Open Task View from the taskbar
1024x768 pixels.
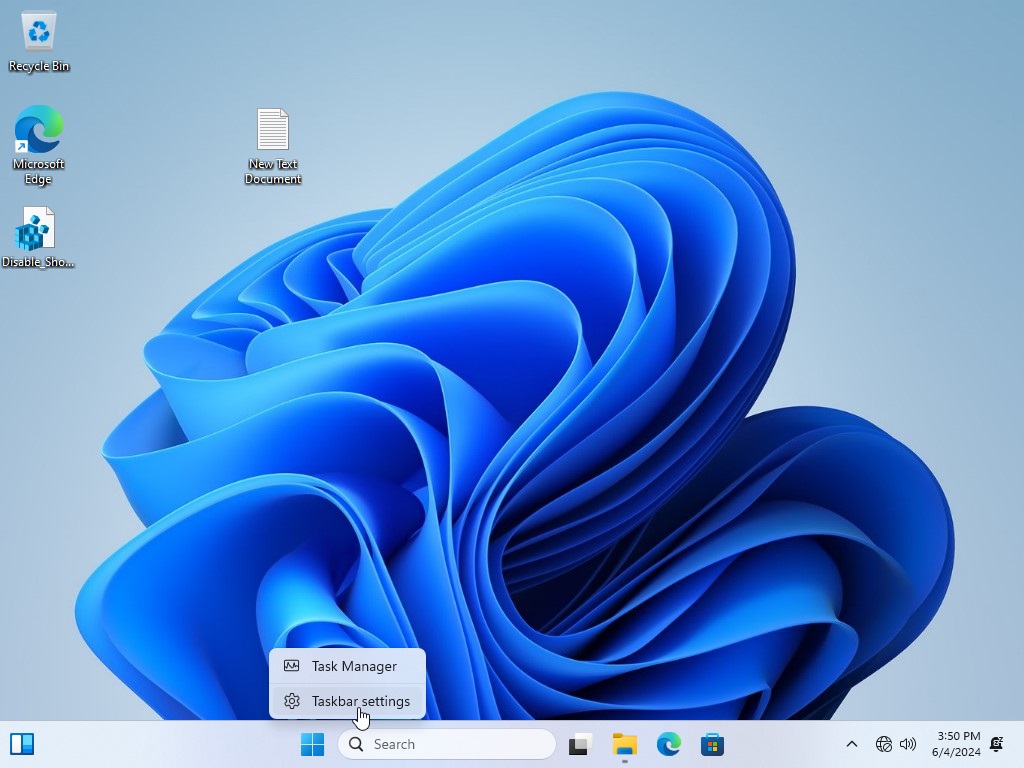point(580,744)
